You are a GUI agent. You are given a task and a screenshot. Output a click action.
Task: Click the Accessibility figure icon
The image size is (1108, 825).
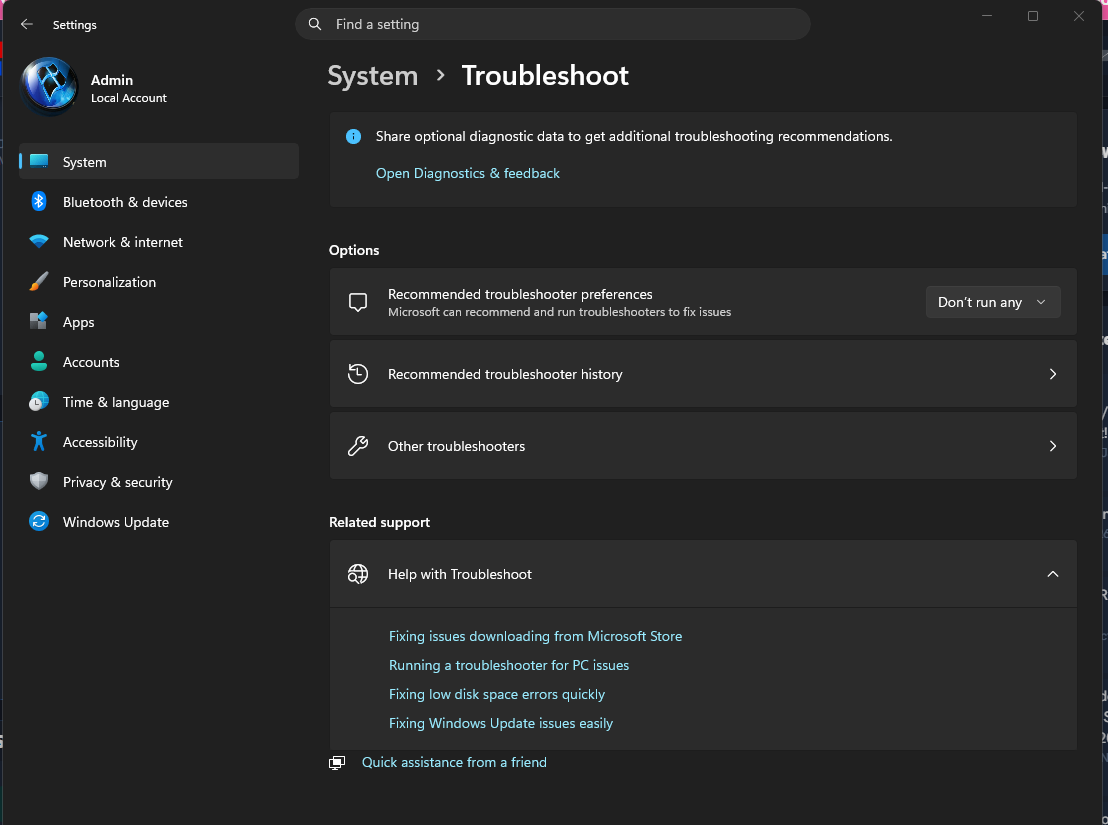pyautogui.click(x=39, y=441)
